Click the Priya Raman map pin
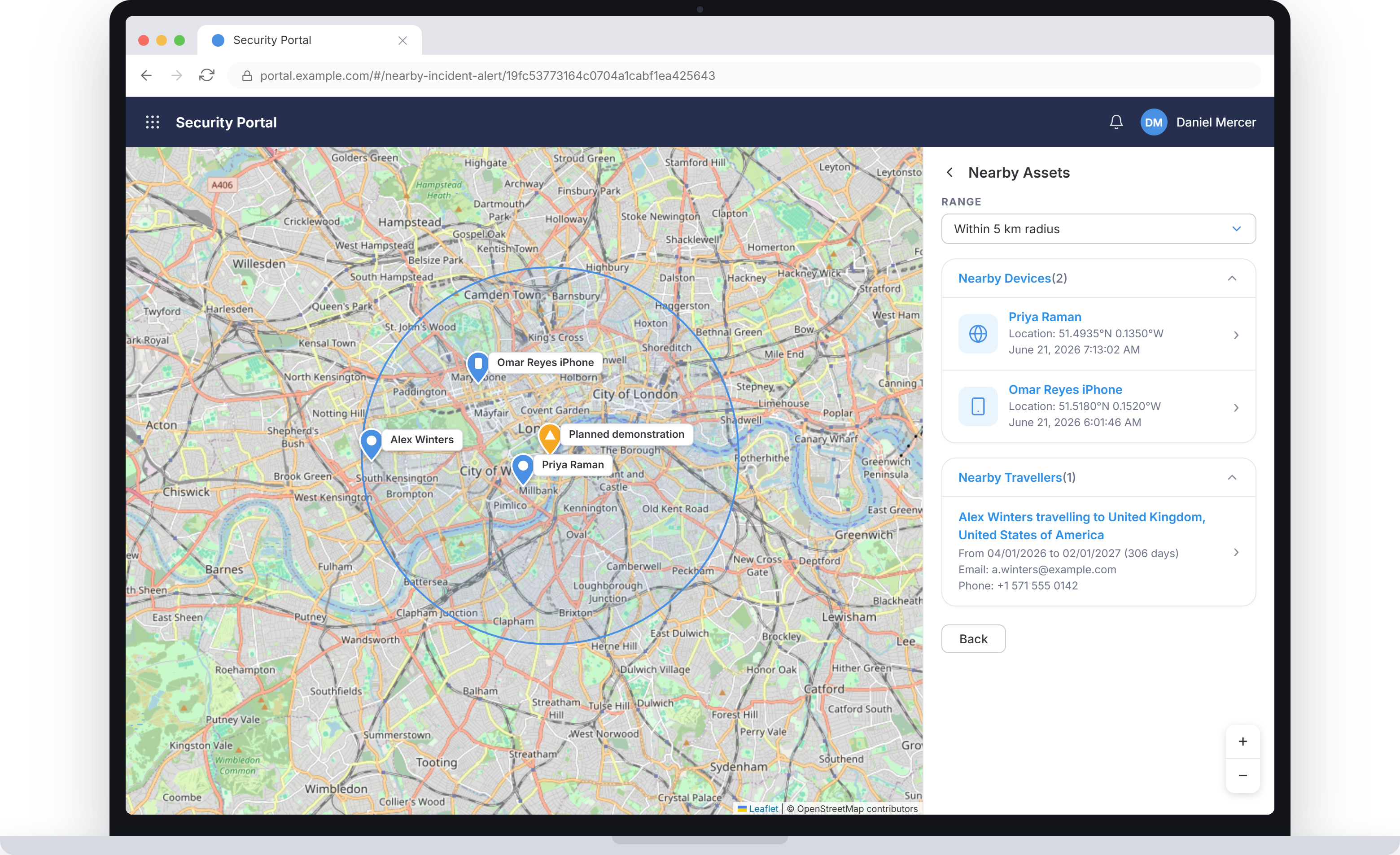 coord(523,469)
